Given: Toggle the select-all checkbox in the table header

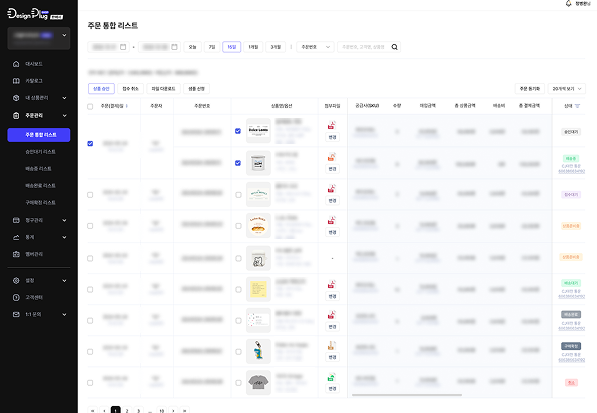Looking at the screenshot, I should [x=90, y=107].
